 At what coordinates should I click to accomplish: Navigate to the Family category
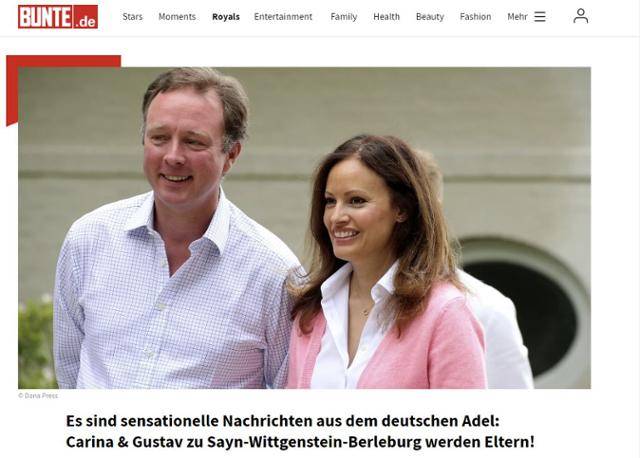pyautogui.click(x=344, y=17)
